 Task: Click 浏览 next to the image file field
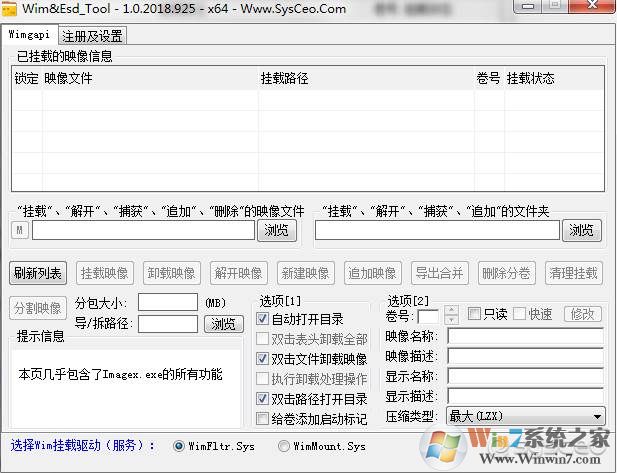[278, 231]
